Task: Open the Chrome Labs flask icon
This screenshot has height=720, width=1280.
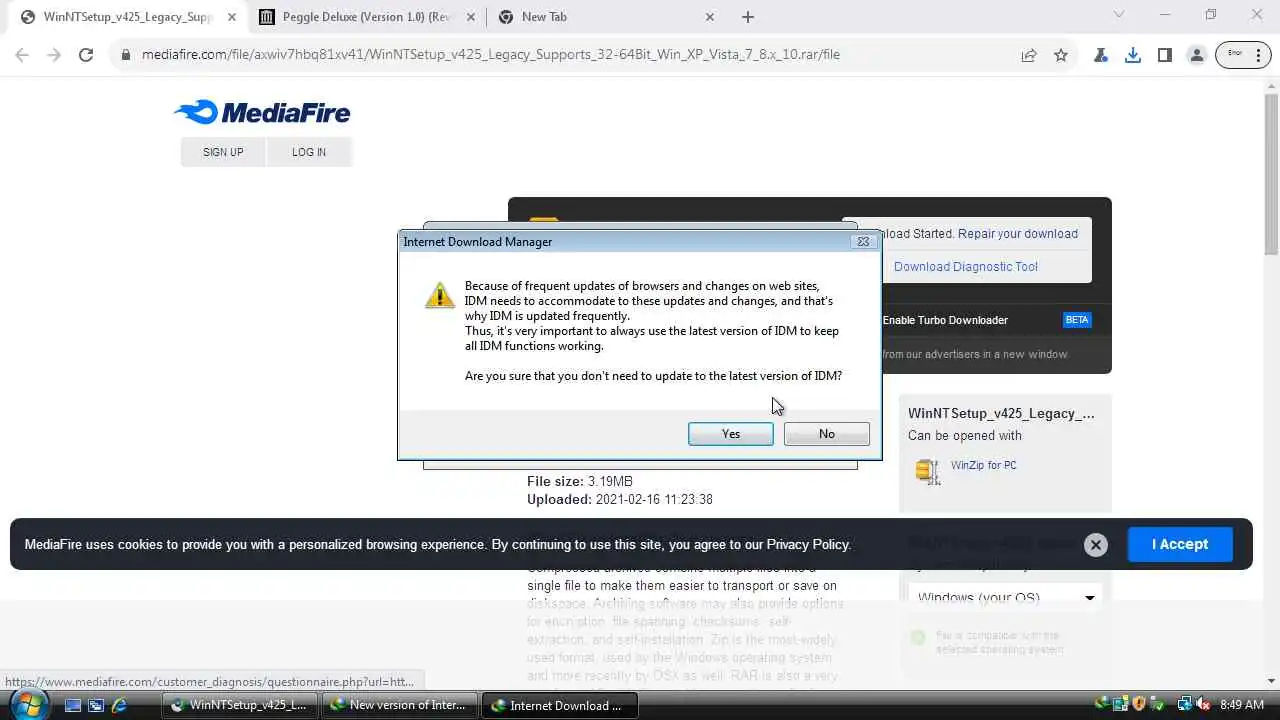Action: click(1101, 55)
